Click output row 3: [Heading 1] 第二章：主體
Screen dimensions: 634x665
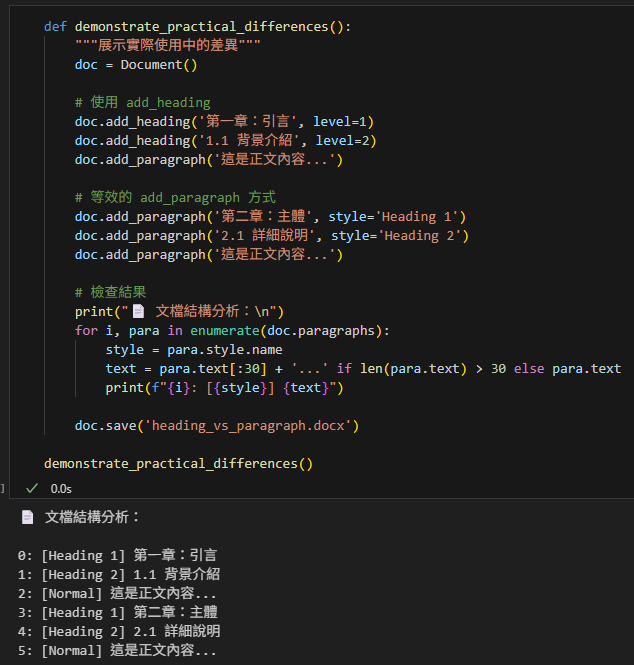[x=117, y=612]
